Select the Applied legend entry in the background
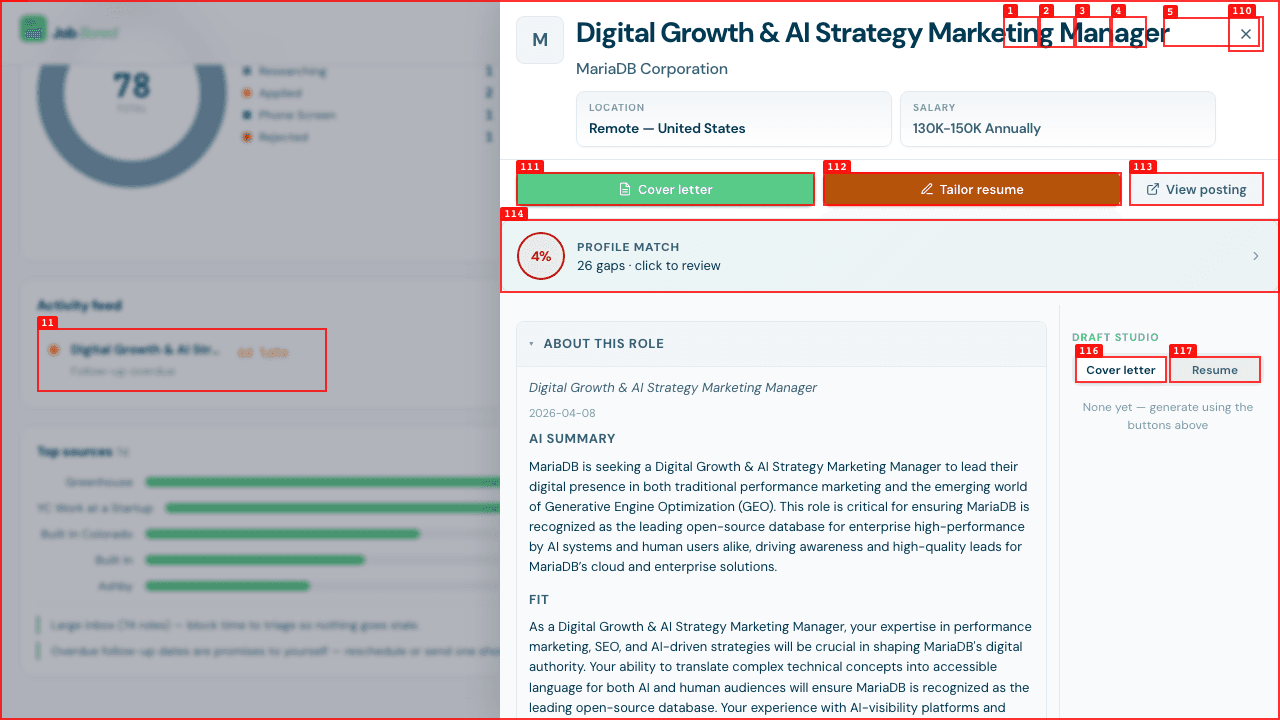 click(367, 93)
